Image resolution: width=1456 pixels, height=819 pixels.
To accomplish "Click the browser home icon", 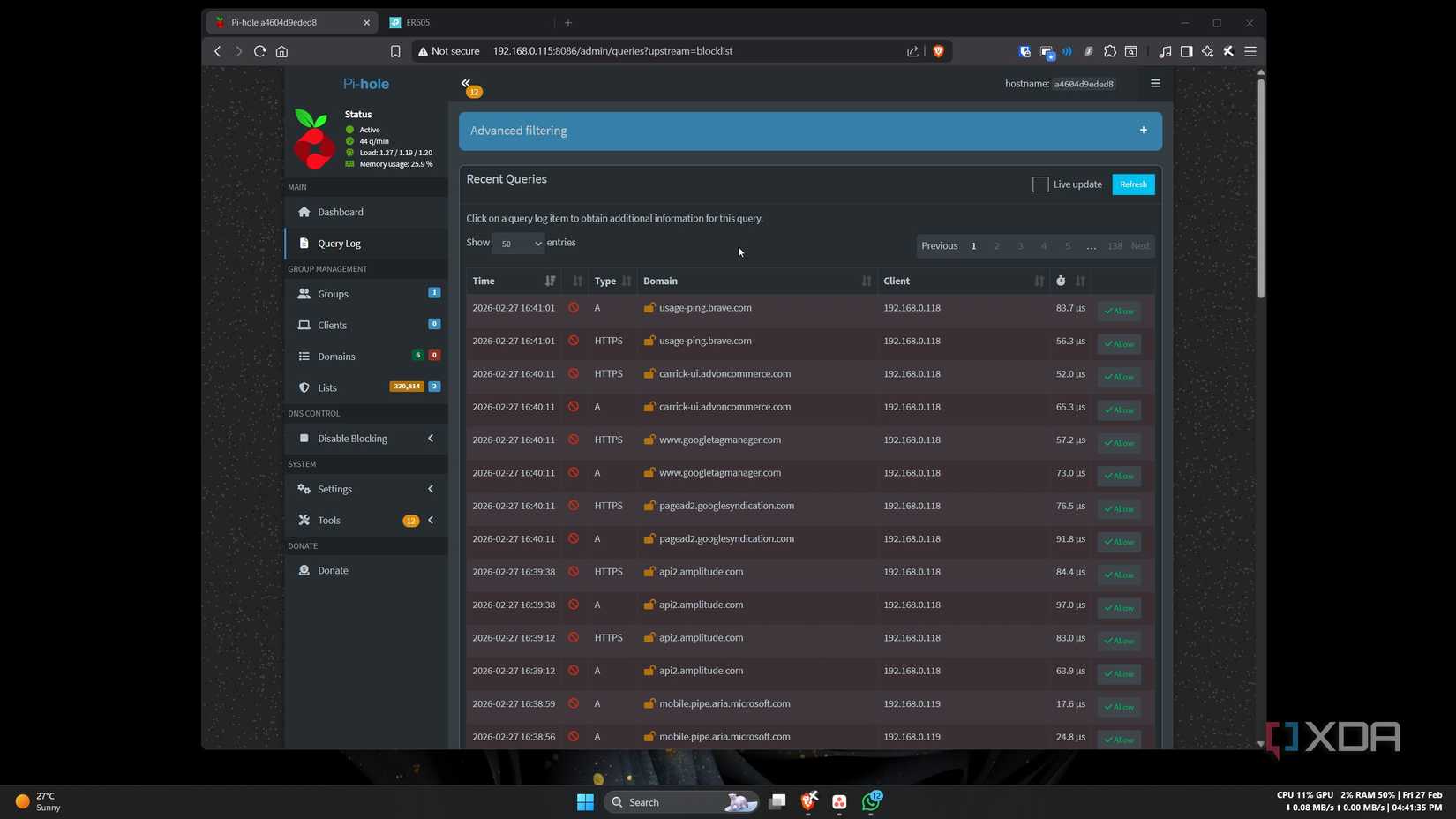I will (282, 51).
